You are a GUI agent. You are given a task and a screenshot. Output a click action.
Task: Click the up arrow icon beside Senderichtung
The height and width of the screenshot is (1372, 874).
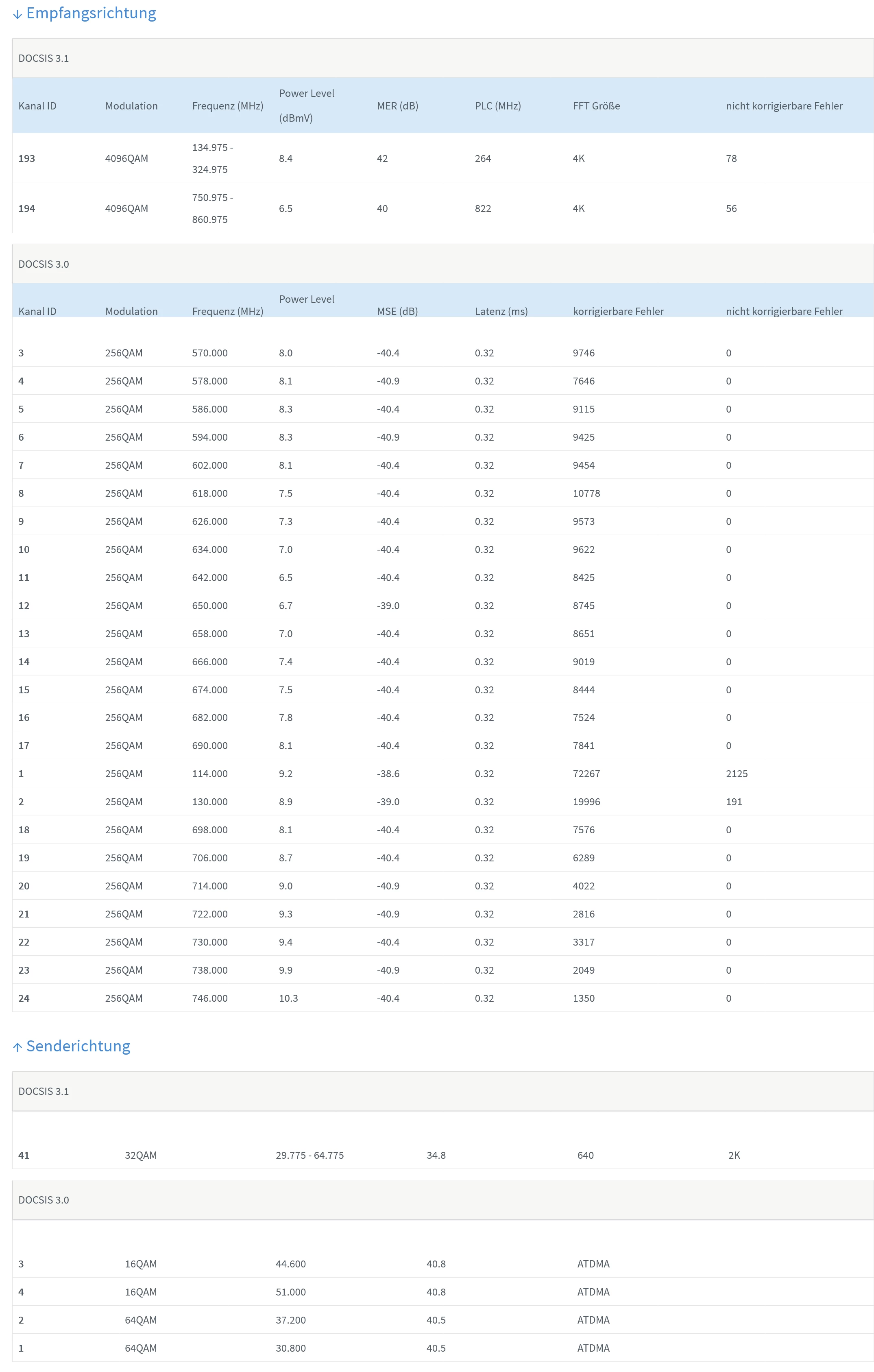[17, 1047]
